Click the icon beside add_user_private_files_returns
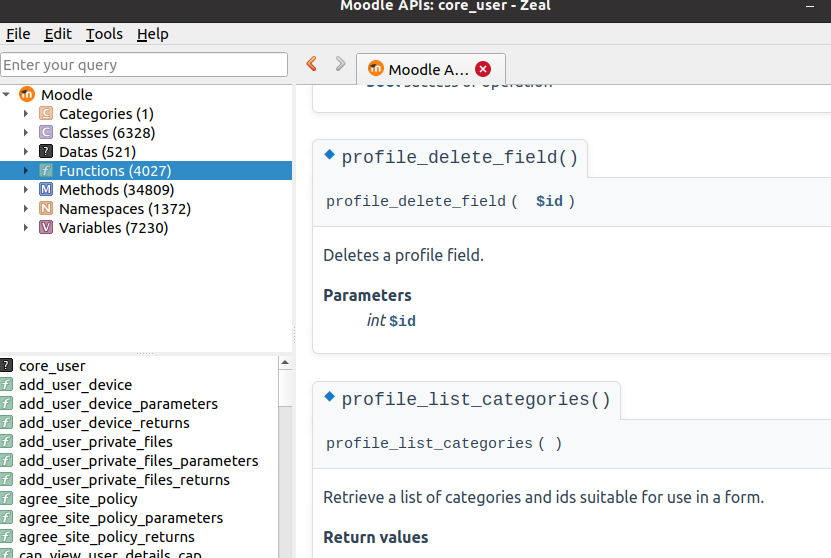Viewport: 831px width, 558px height. [6, 480]
